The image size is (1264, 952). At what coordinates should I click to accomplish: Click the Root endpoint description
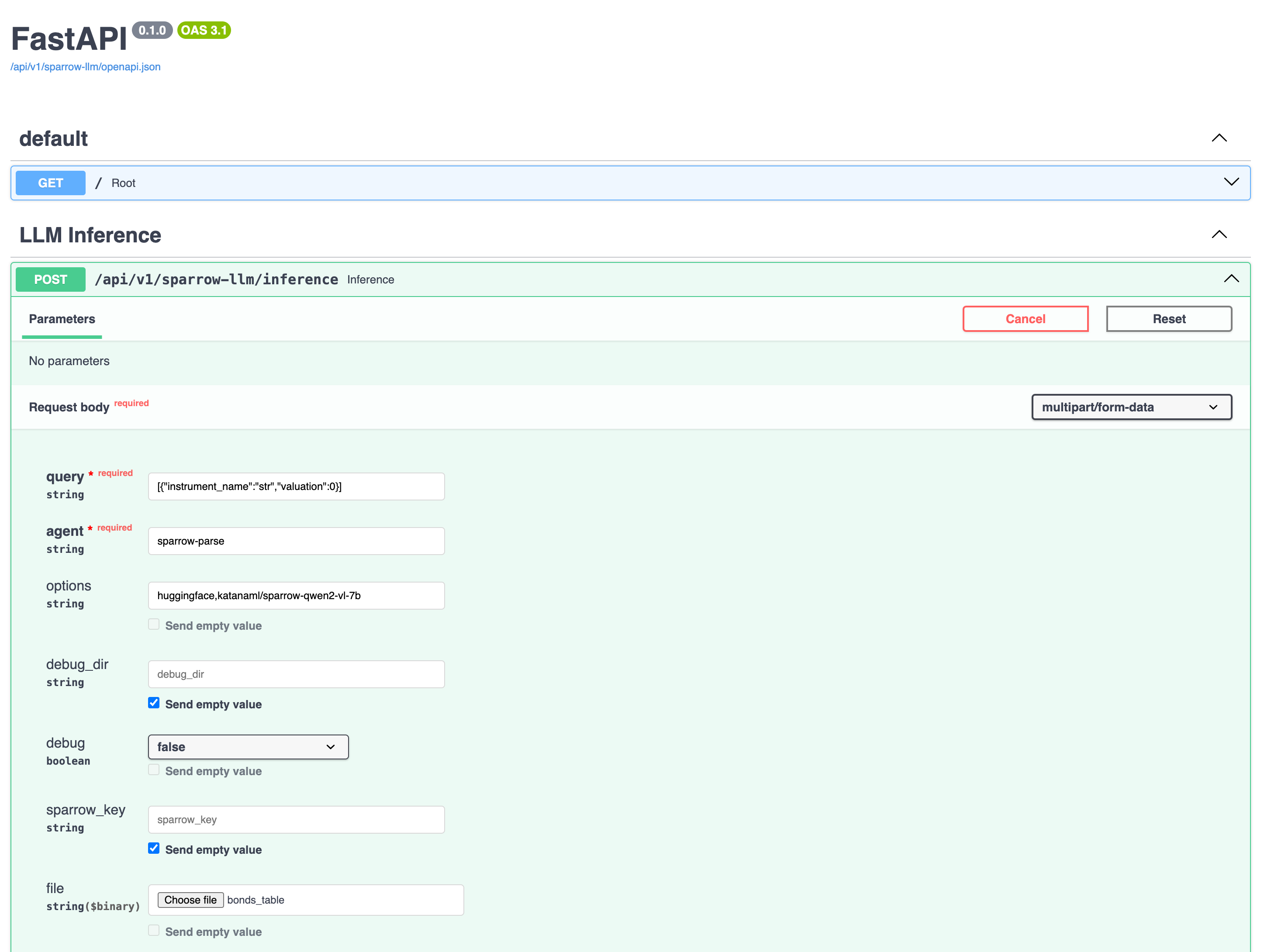pos(124,183)
